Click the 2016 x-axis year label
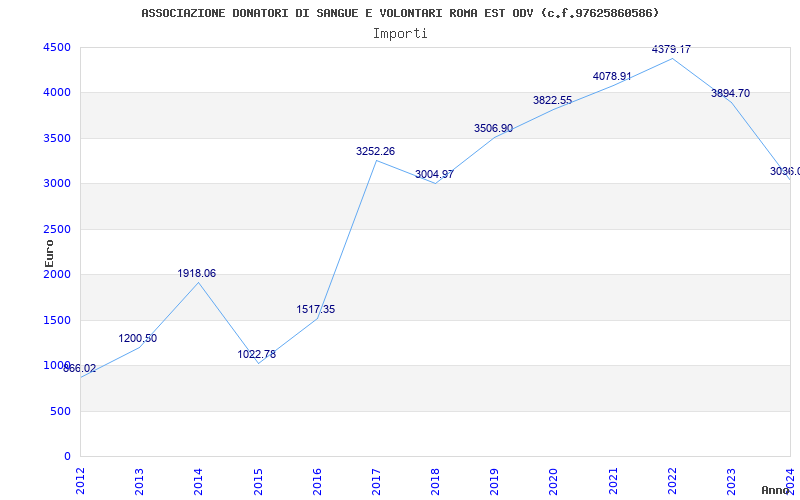The image size is (800, 500). point(317,481)
